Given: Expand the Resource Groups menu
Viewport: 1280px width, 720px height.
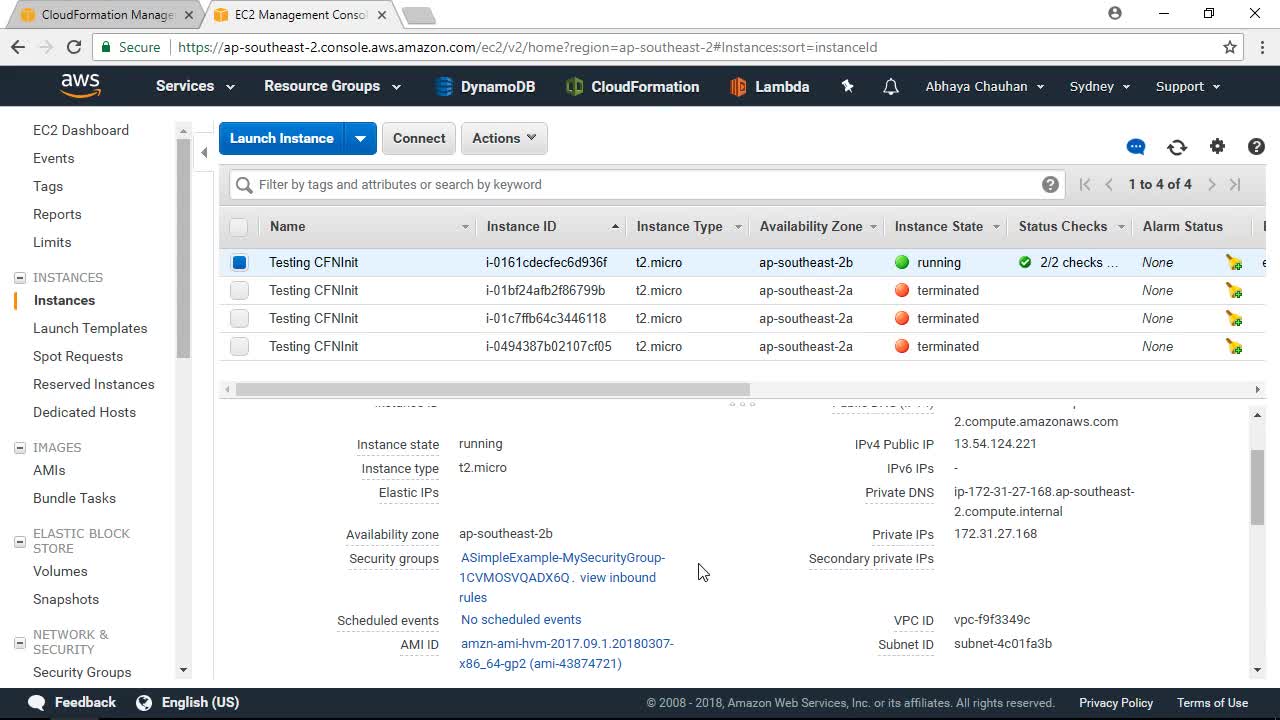Looking at the screenshot, I should click(332, 86).
